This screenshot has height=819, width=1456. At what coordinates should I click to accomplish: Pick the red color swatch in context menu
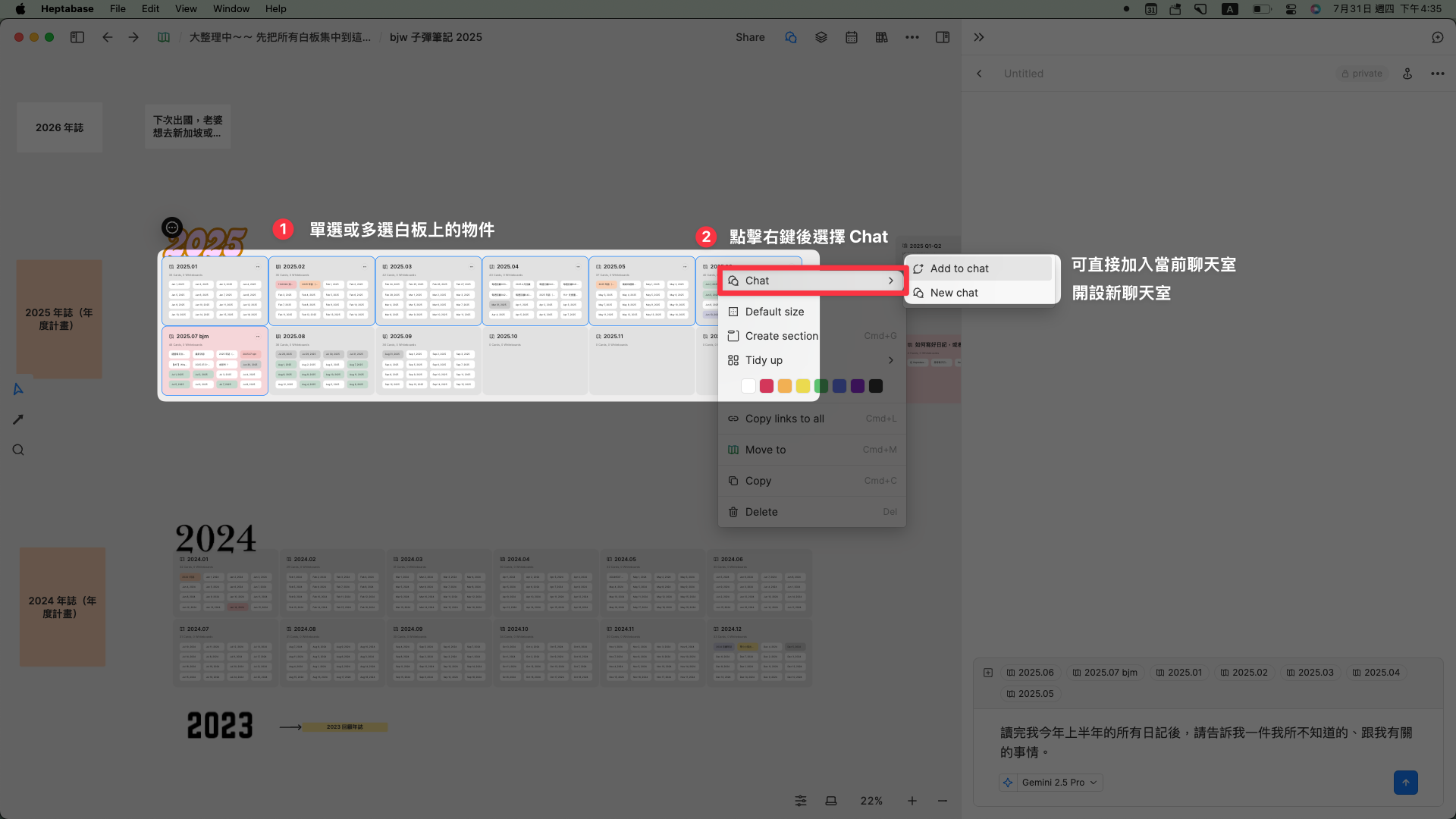(767, 386)
